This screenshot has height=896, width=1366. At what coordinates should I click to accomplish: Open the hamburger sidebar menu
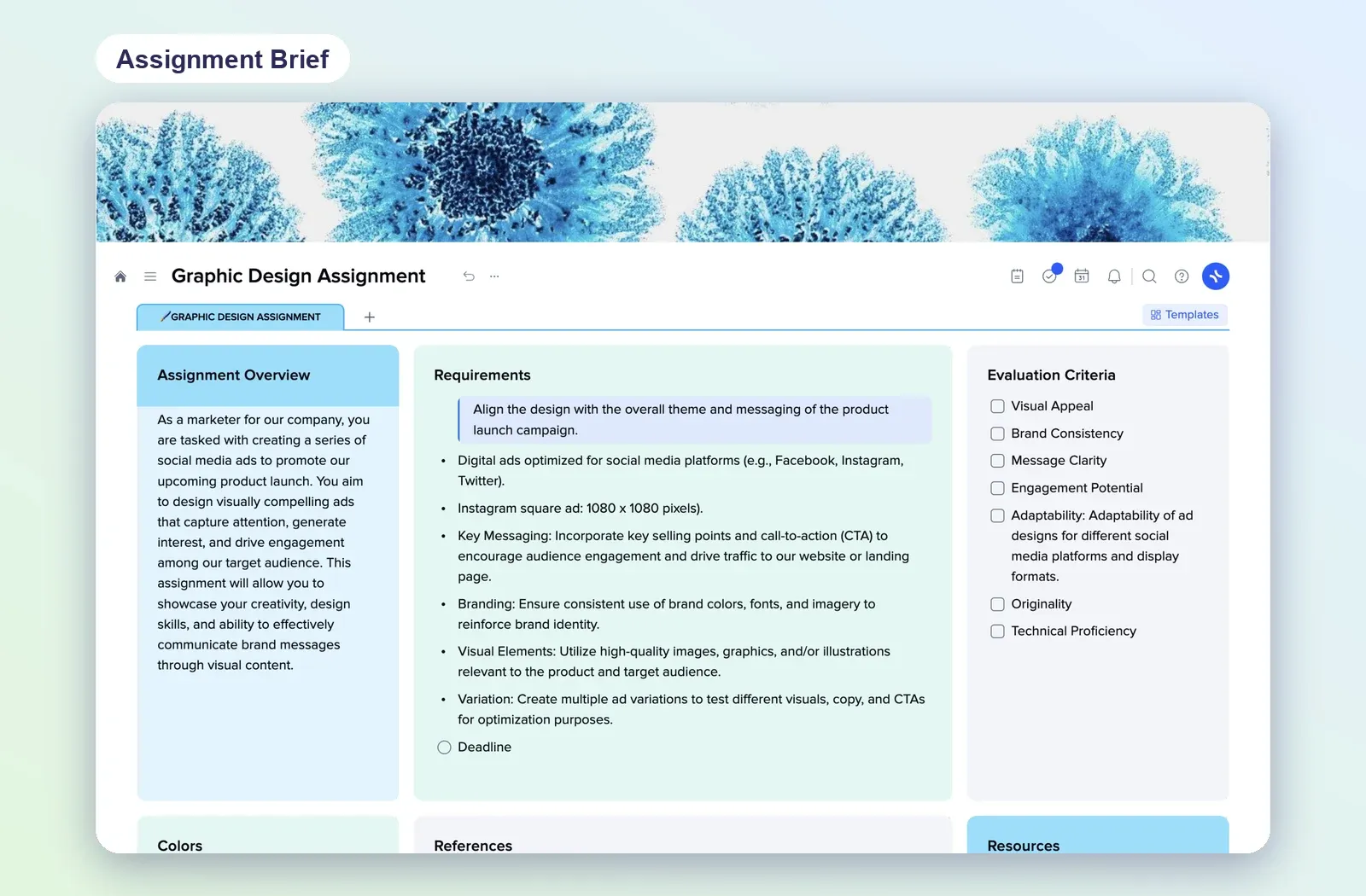[150, 276]
